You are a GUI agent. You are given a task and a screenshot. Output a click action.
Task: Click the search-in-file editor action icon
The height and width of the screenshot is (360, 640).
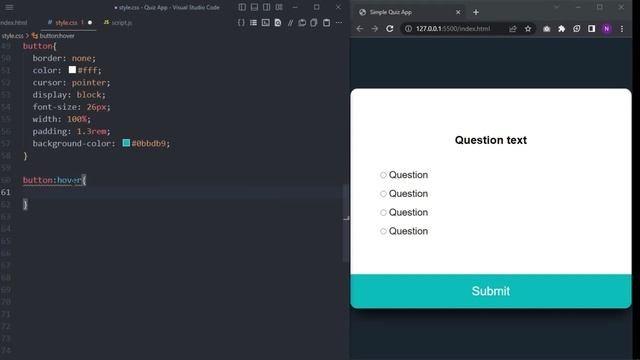click(x=278, y=22)
